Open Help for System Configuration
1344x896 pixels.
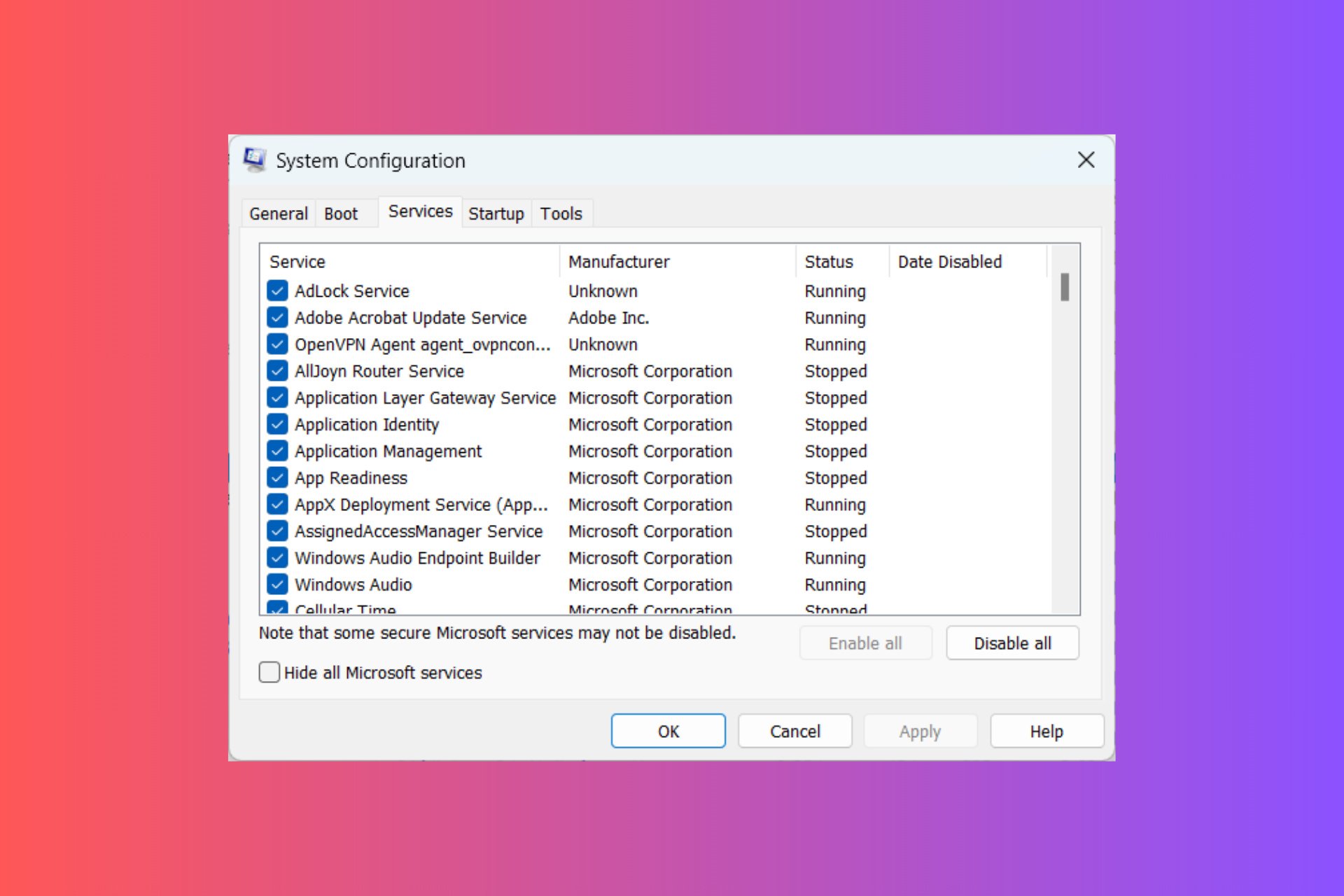1046,731
